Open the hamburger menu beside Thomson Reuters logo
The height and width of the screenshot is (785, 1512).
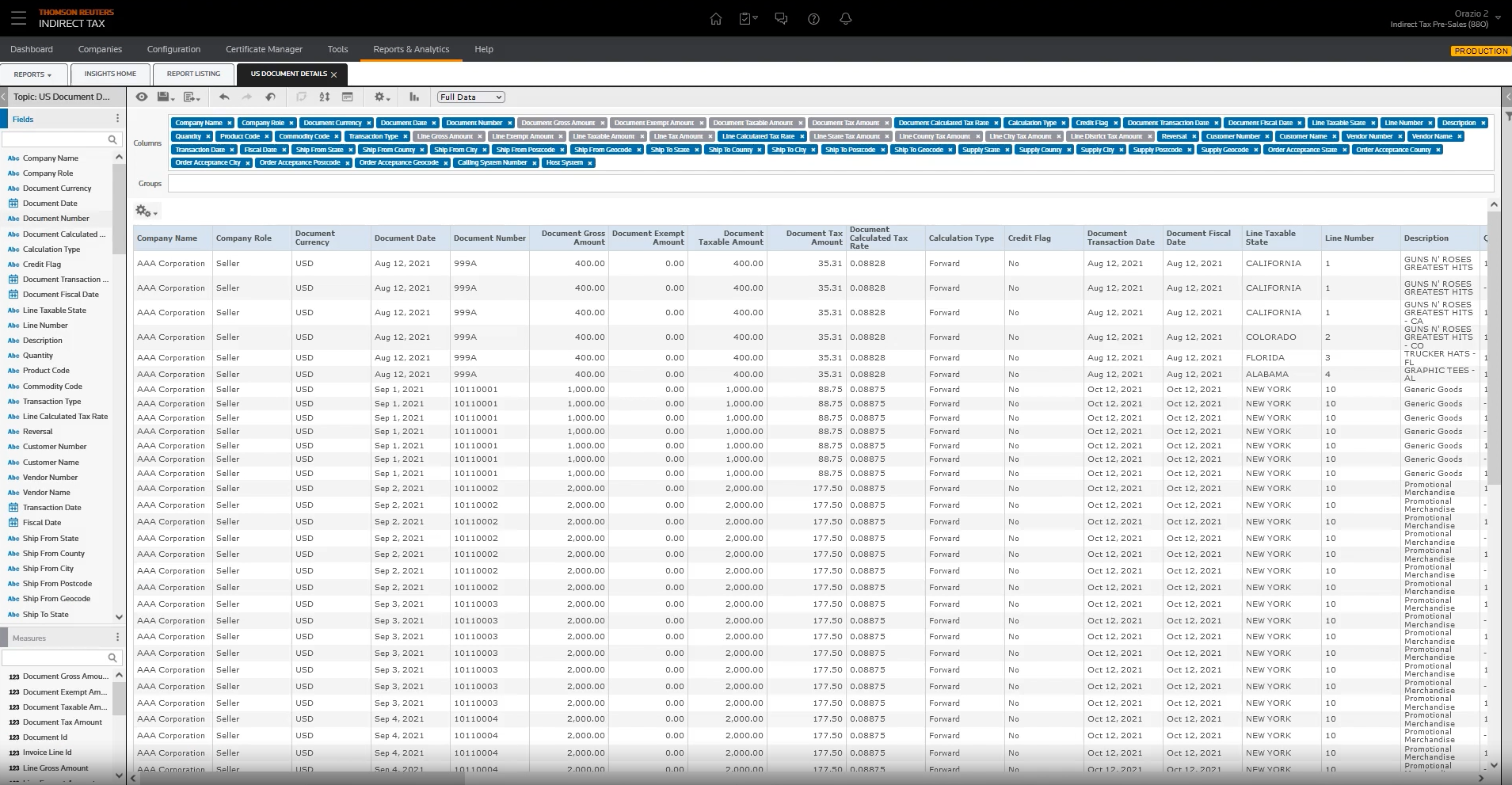point(18,17)
